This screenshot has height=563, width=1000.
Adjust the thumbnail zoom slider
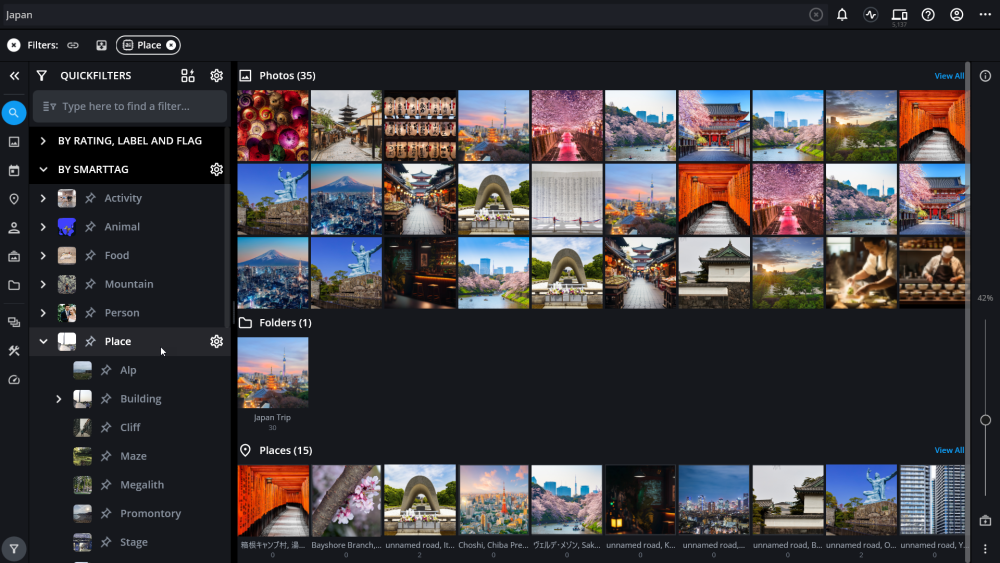click(x=985, y=420)
